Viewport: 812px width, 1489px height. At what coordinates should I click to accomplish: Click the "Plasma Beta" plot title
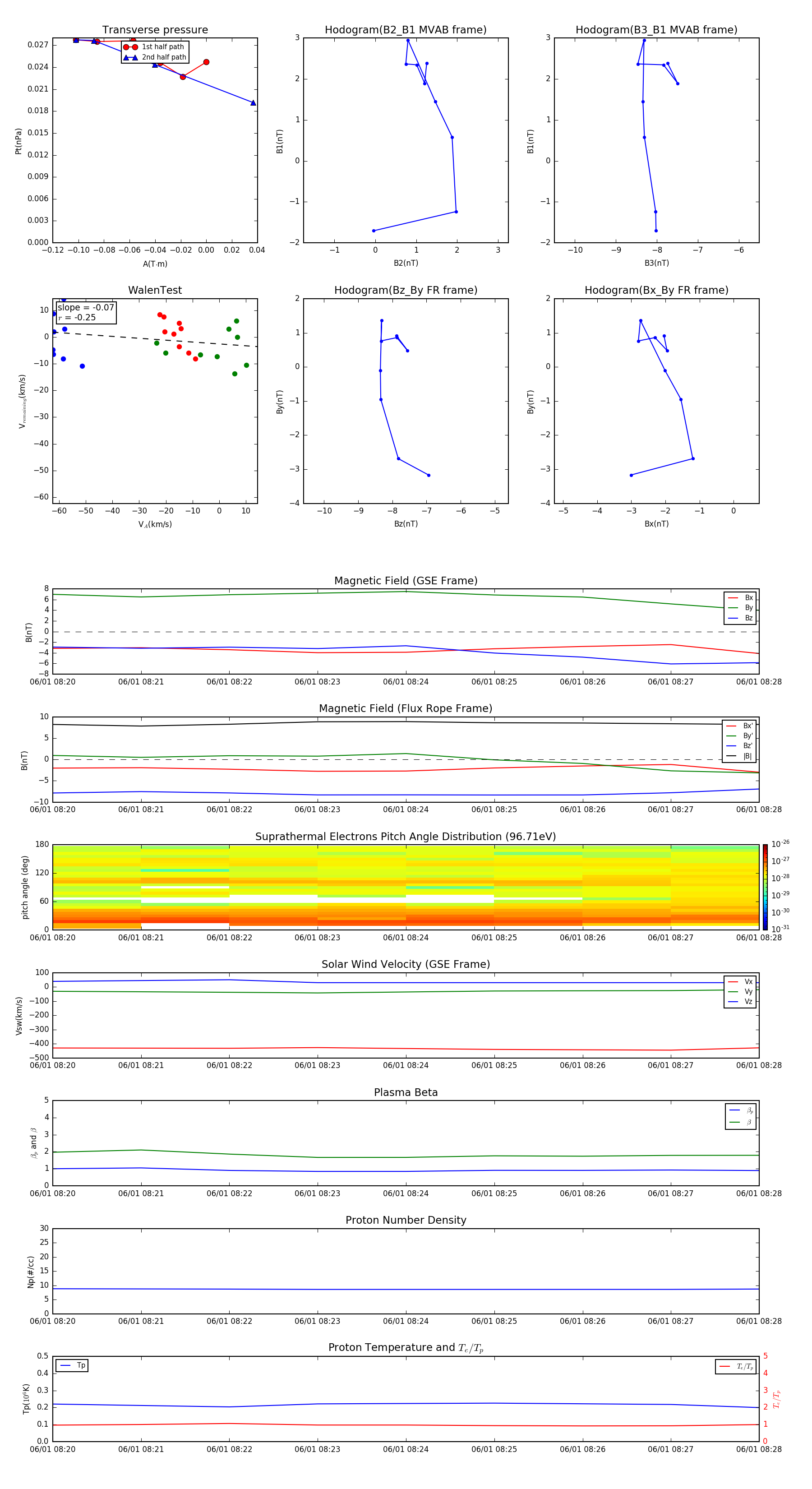[406, 1092]
